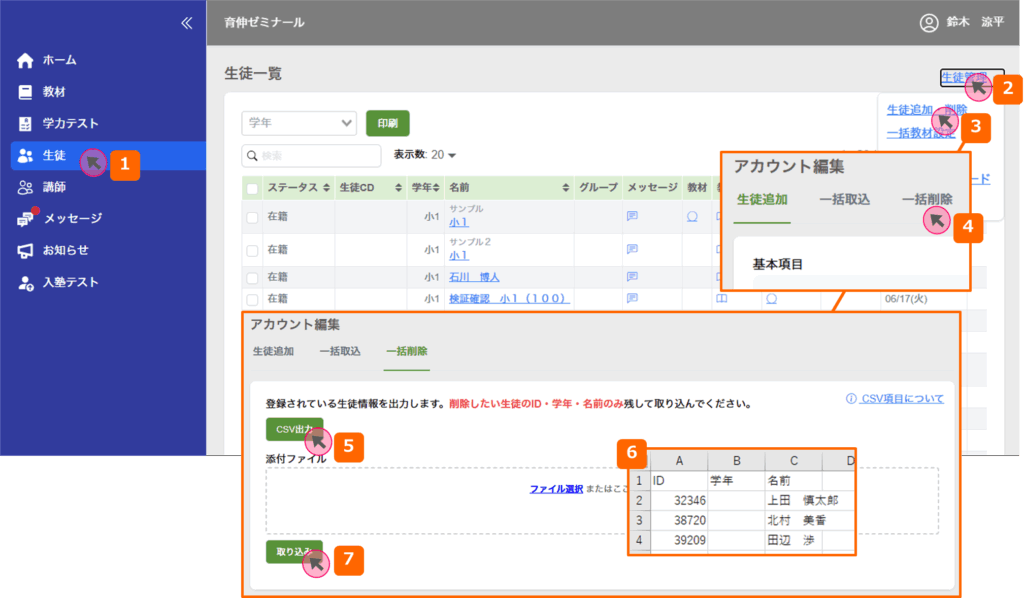The height and width of the screenshot is (598, 1024).
Task: Tick the checkbox for the 石川 博人 row
Action: coord(253,277)
